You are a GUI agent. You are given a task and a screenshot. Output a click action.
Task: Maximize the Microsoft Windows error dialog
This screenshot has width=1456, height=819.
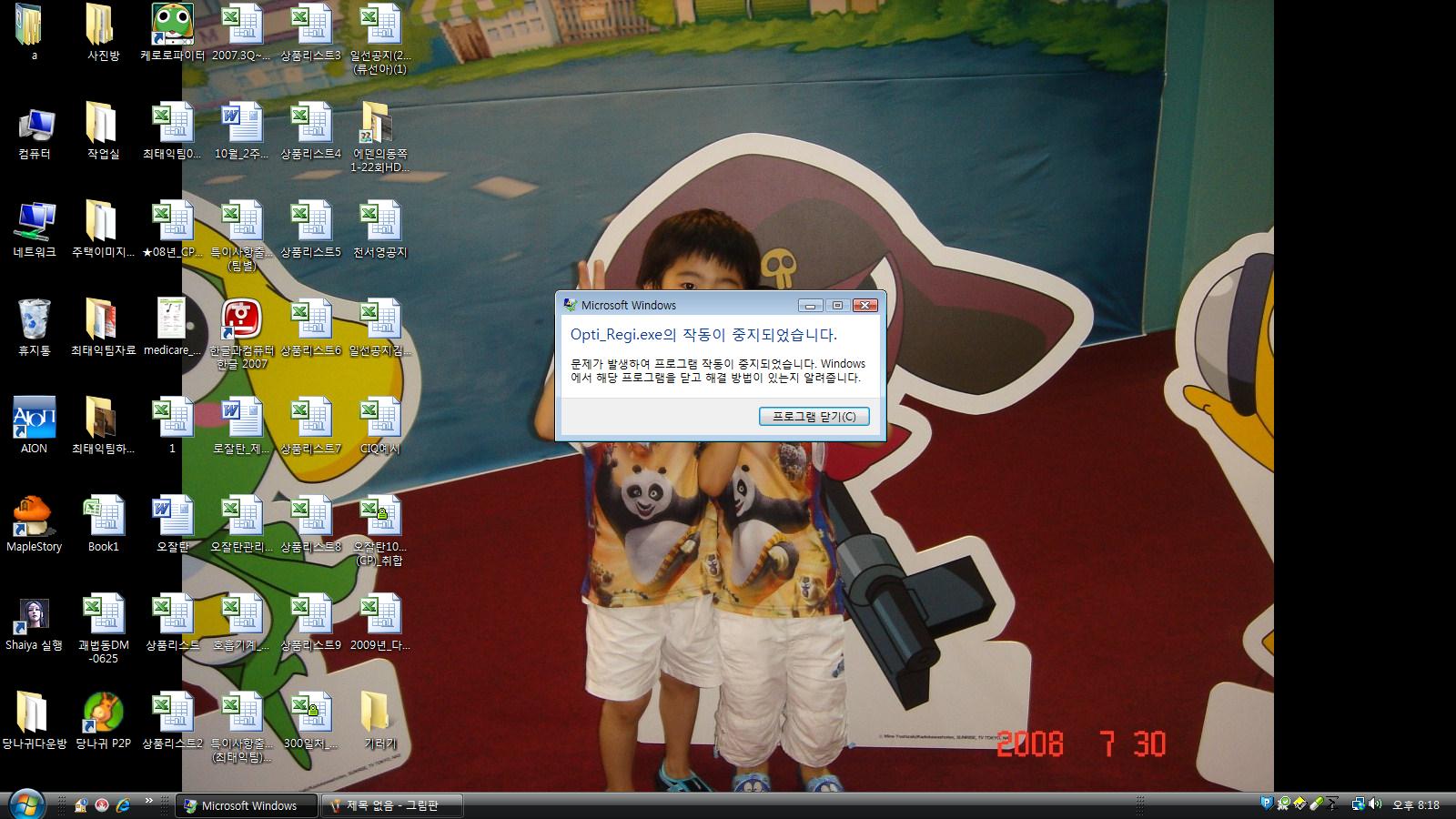838,305
